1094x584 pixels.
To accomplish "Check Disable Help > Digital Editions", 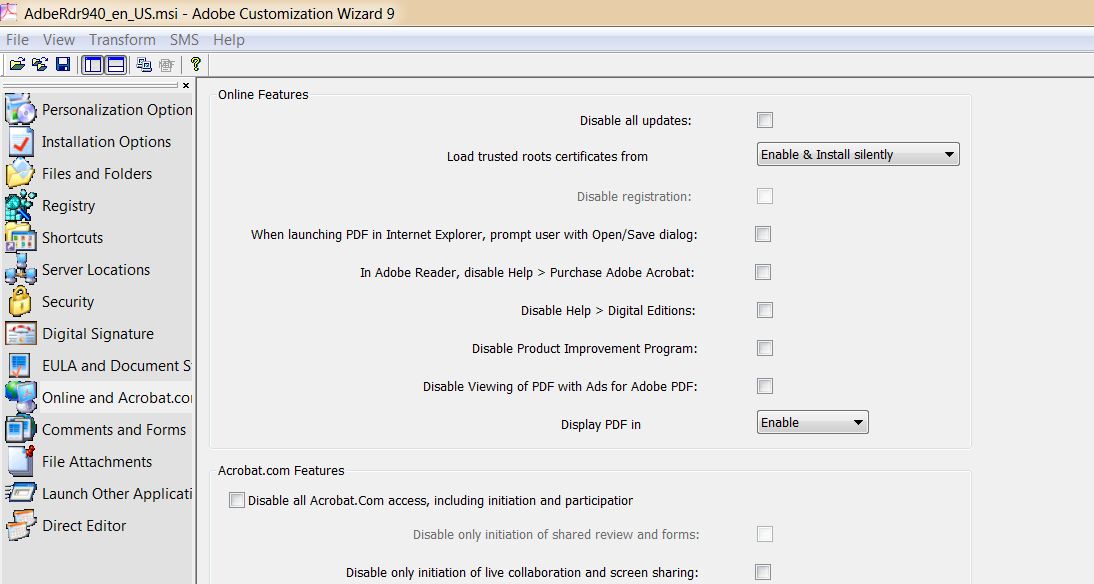I will click(x=765, y=310).
